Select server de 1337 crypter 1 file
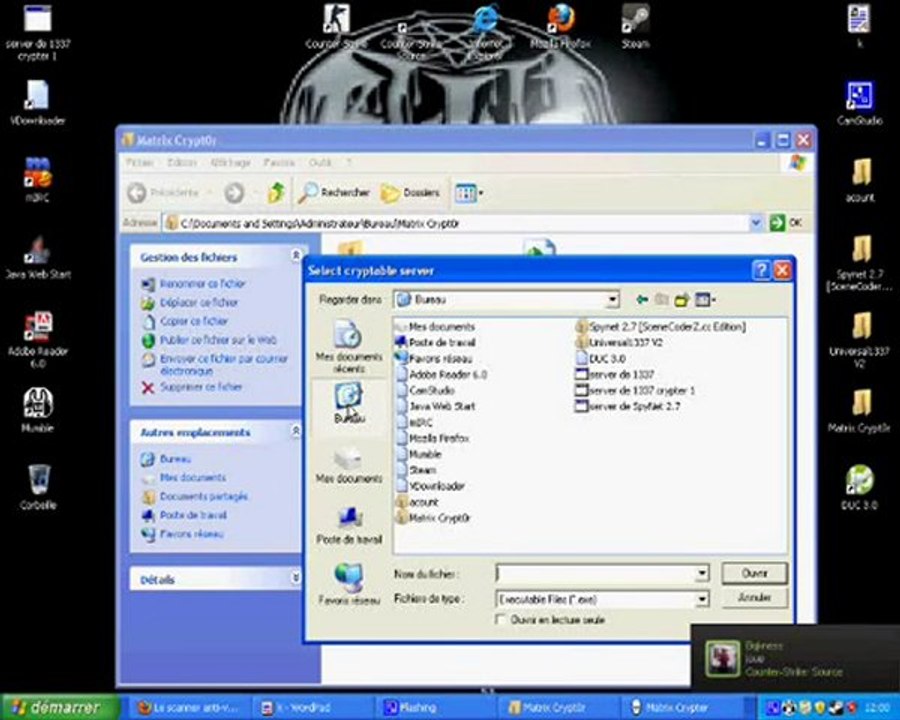 pos(635,390)
